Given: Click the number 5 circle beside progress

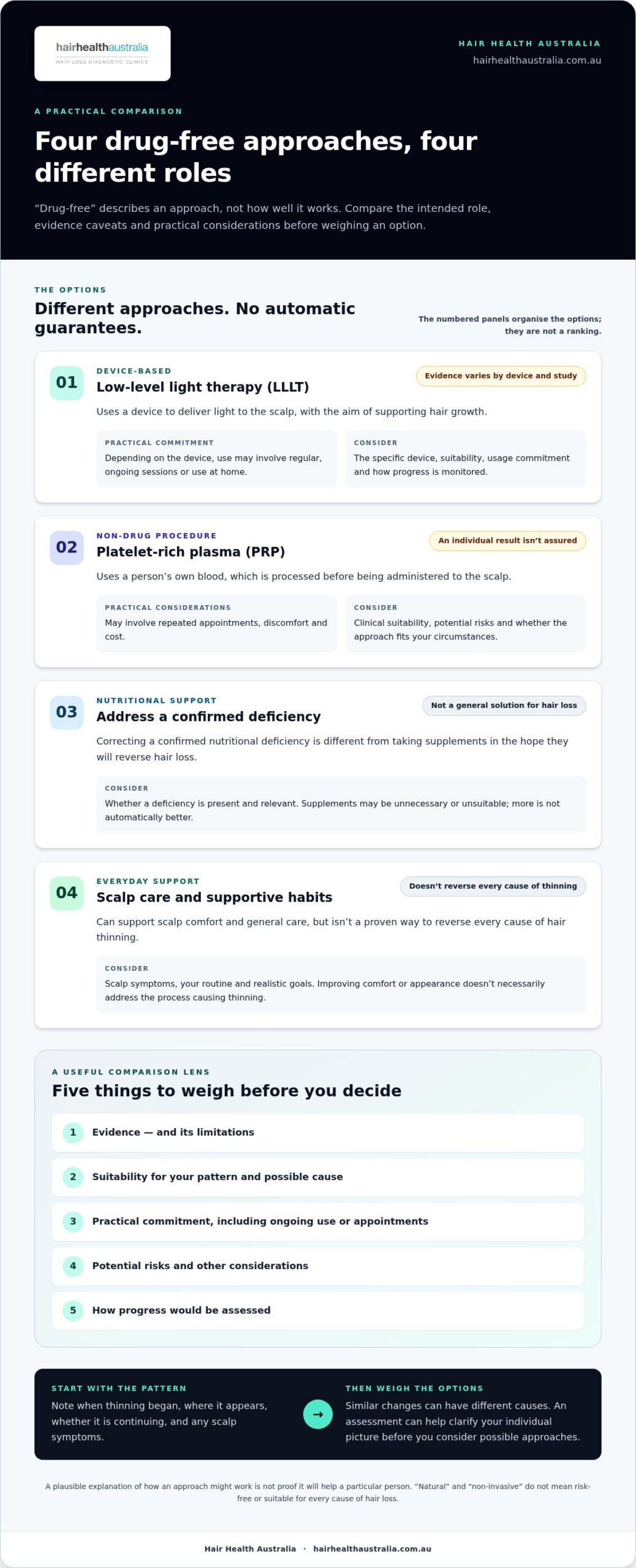Looking at the screenshot, I should [x=73, y=1310].
